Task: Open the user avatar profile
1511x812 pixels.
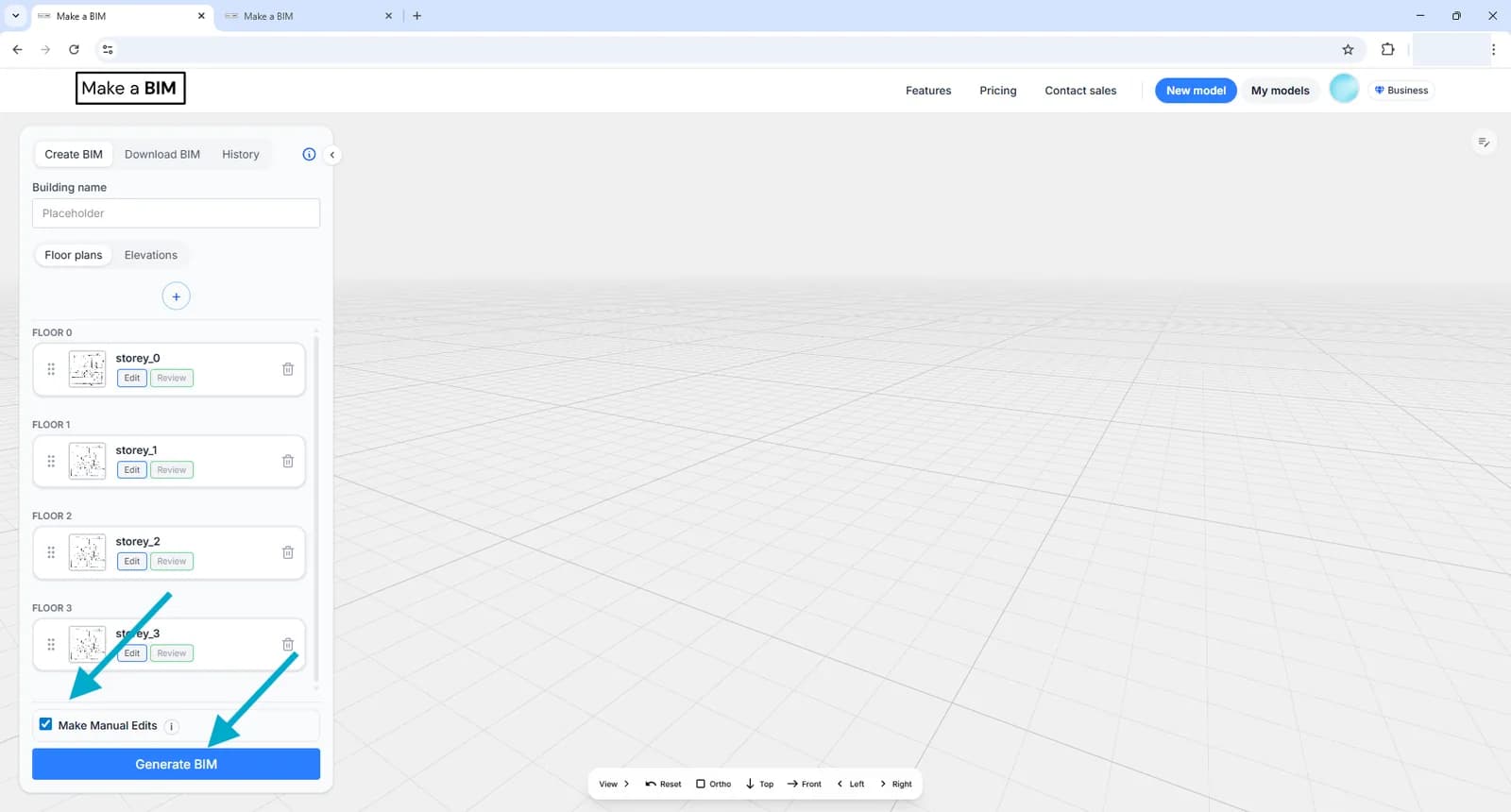Action: [x=1344, y=89]
